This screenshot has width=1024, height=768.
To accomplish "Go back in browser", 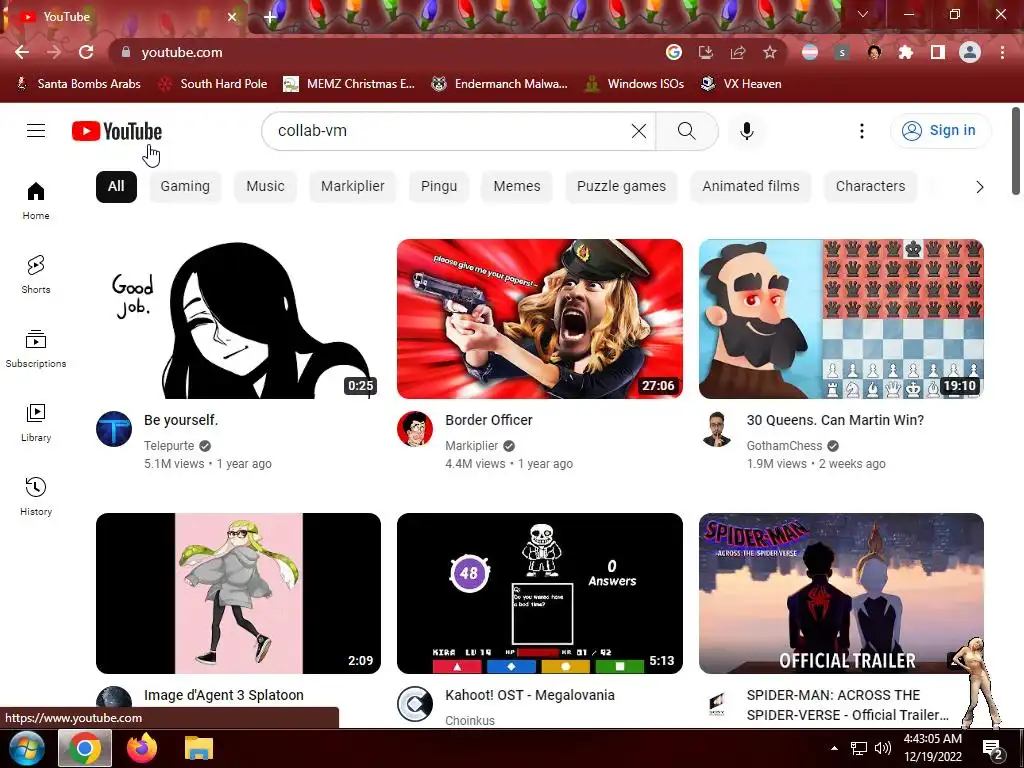I will (x=22, y=52).
